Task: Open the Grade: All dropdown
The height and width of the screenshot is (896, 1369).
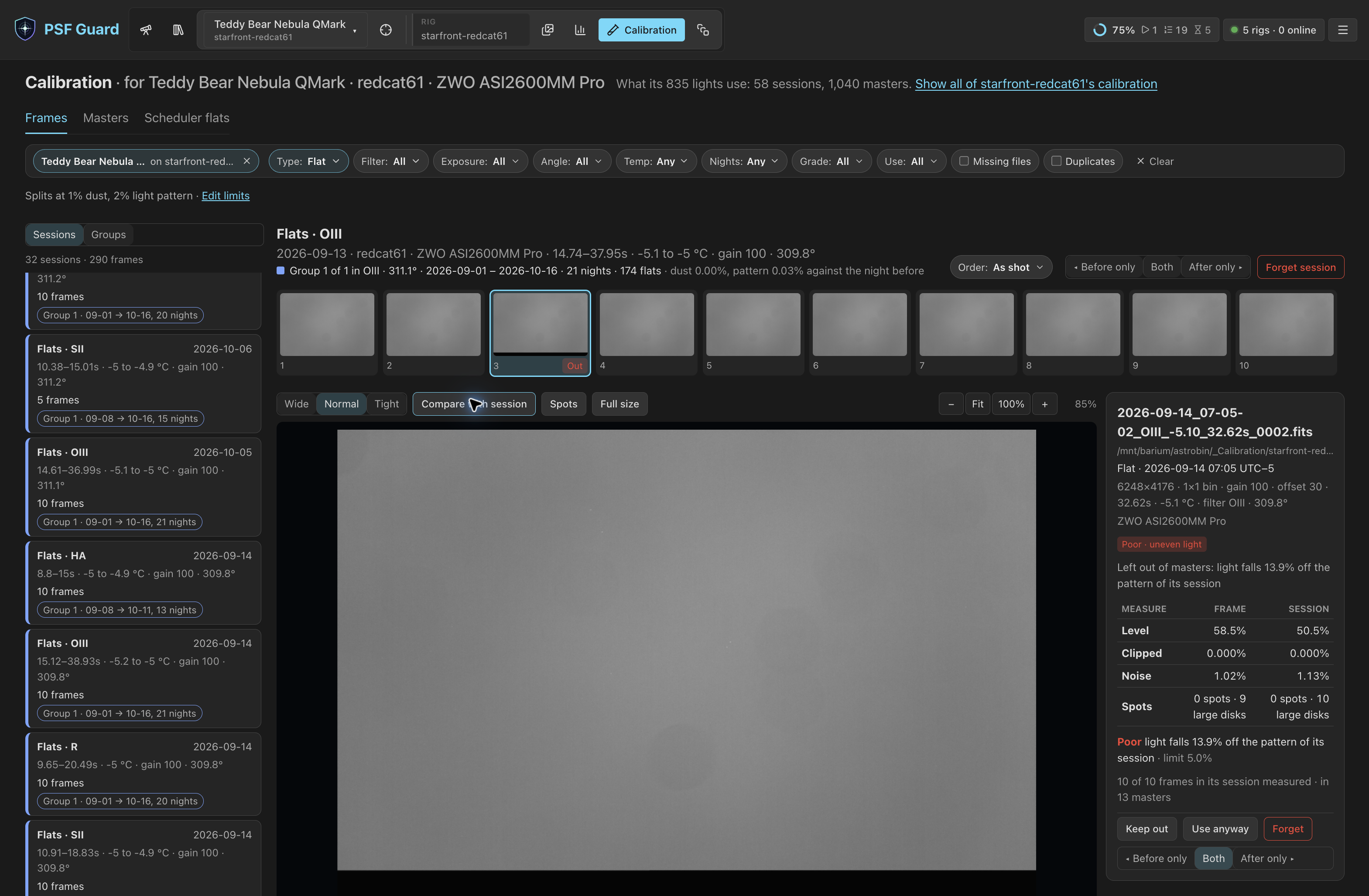Action: click(x=832, y=161)
